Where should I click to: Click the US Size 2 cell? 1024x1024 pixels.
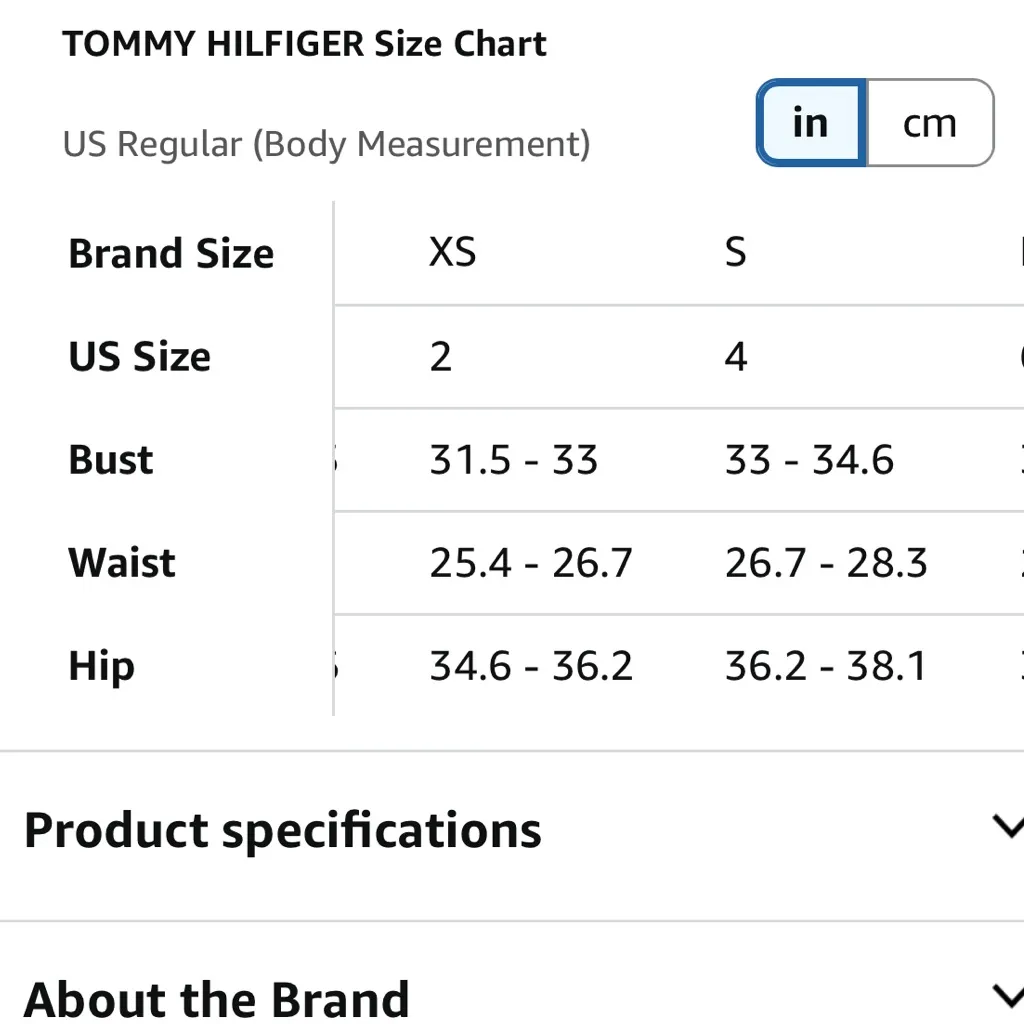(x=440, y=357)
